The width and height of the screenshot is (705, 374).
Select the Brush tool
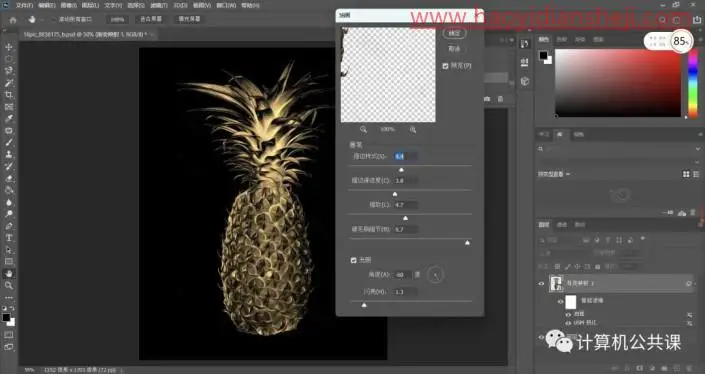9,142
